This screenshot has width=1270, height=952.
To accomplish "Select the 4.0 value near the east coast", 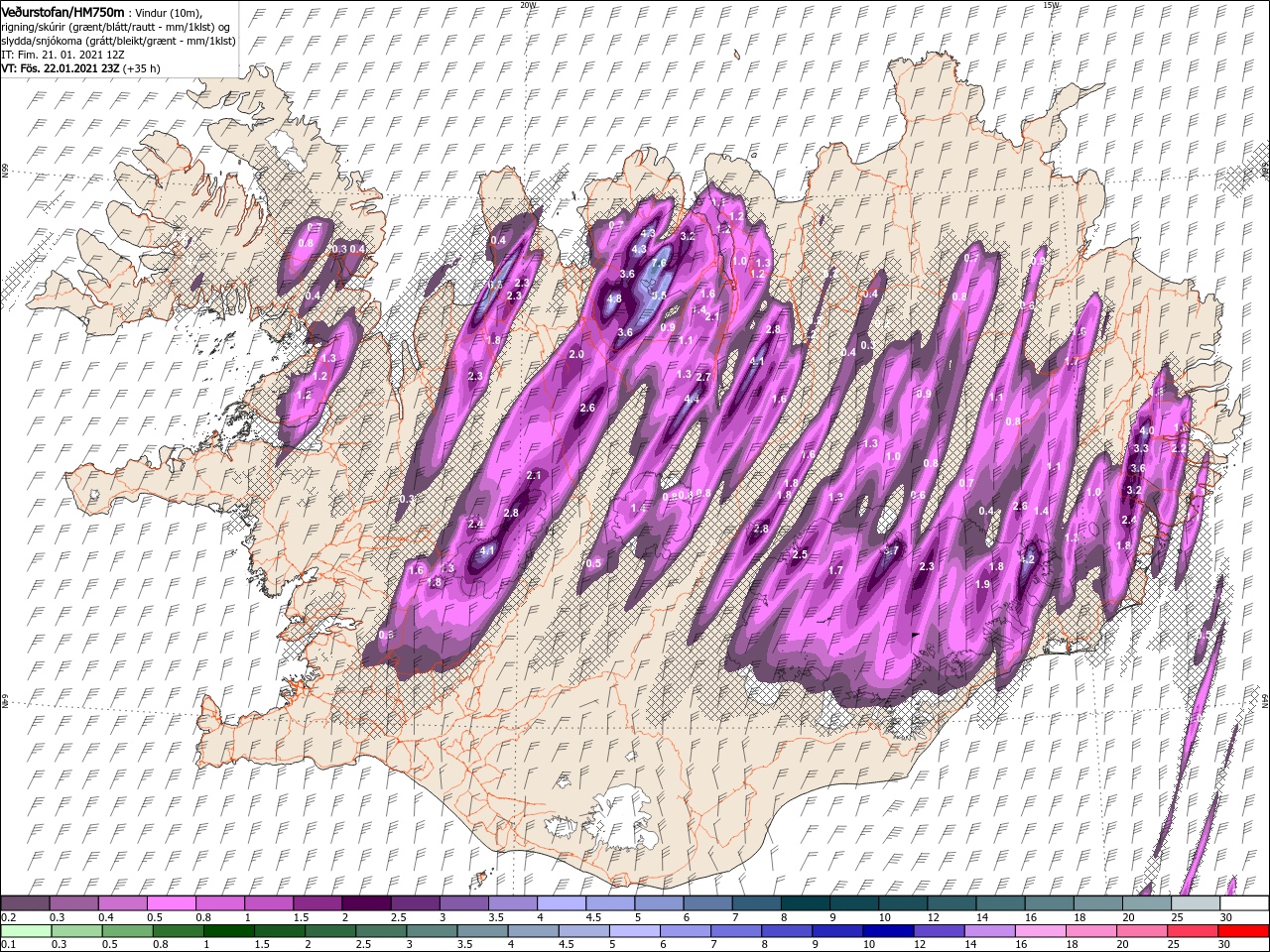I will 1146,431.
